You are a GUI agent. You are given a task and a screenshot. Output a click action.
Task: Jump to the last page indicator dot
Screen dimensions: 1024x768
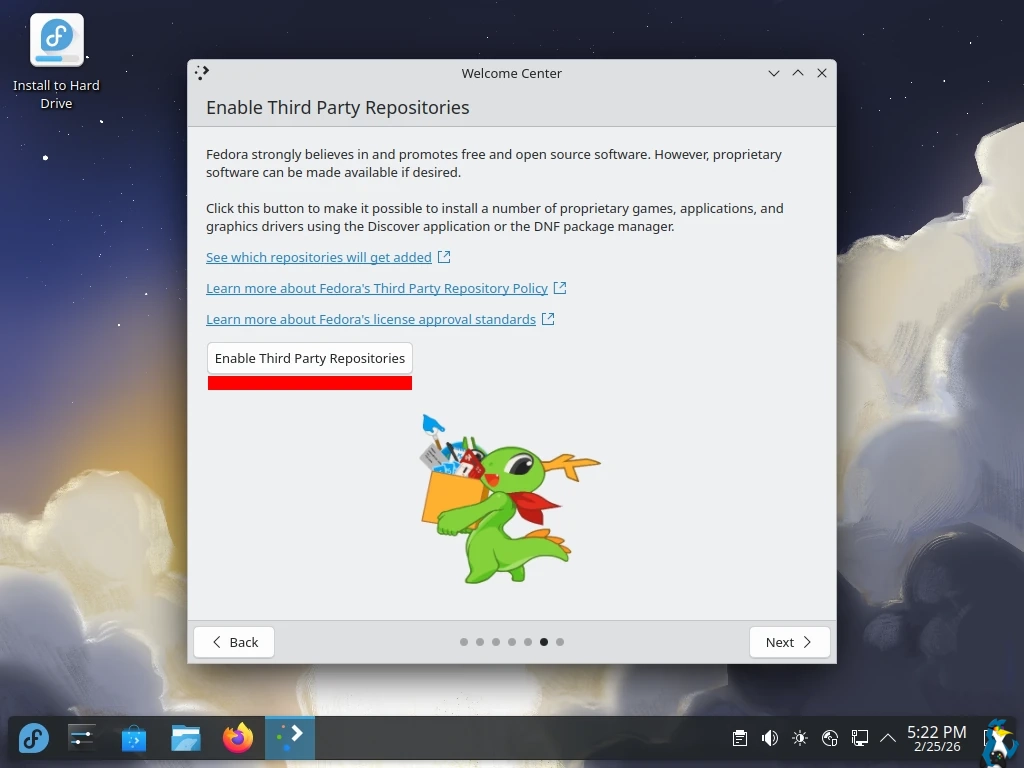point(560,642)
